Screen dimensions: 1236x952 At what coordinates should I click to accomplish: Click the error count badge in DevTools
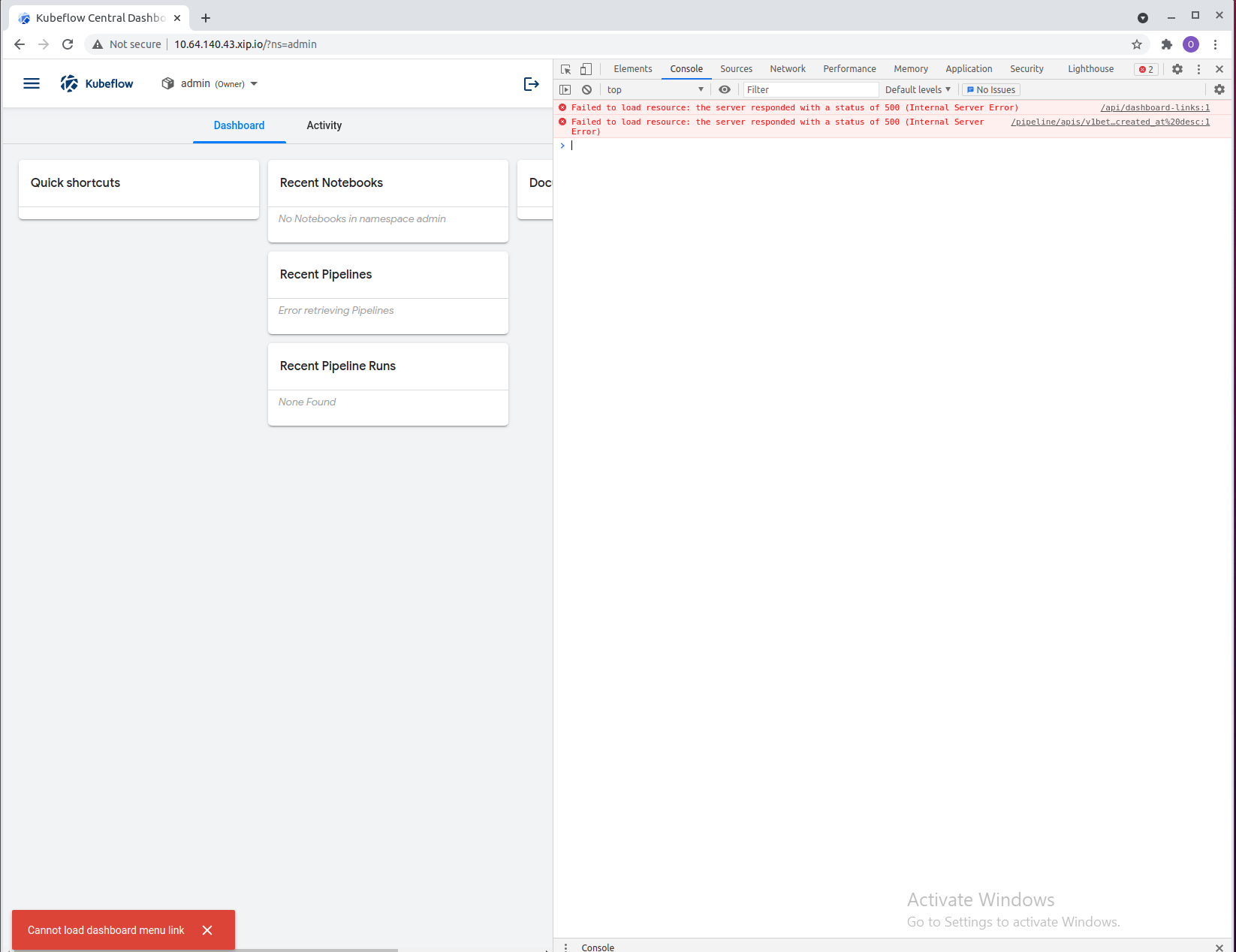click(1146, 68)
